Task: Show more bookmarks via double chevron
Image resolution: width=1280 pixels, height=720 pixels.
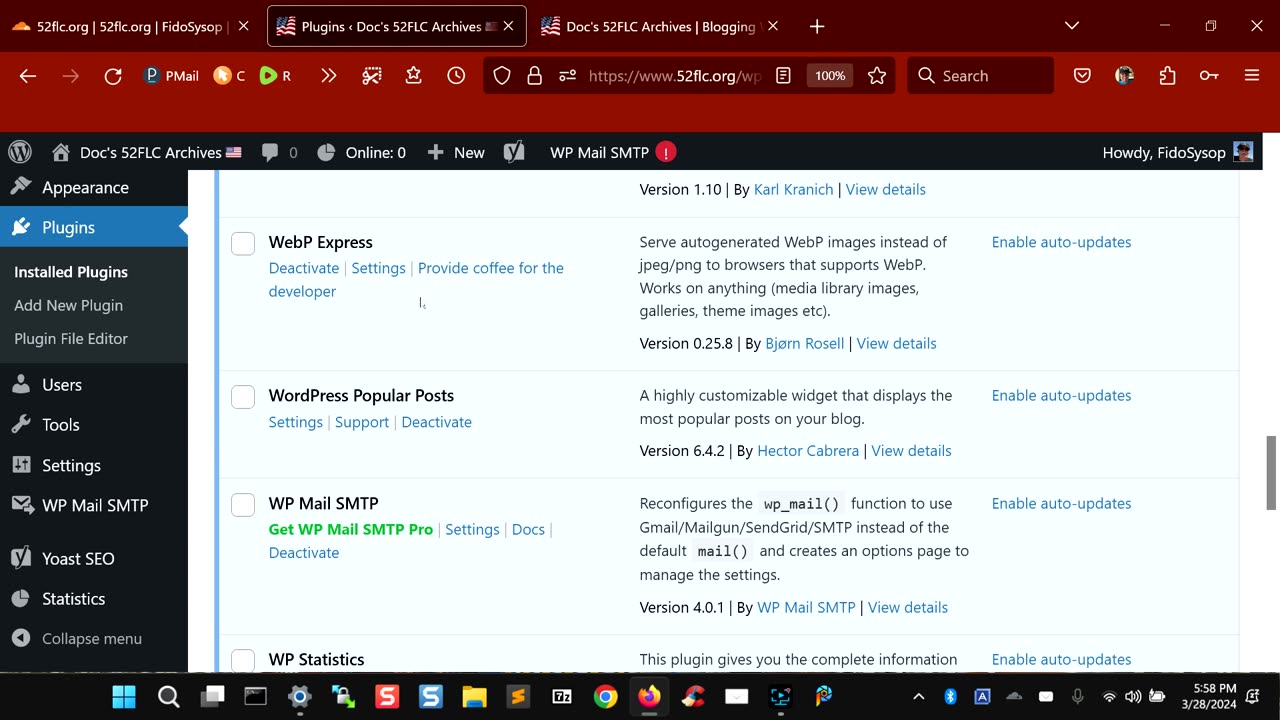Action: (x=328, y=76)
